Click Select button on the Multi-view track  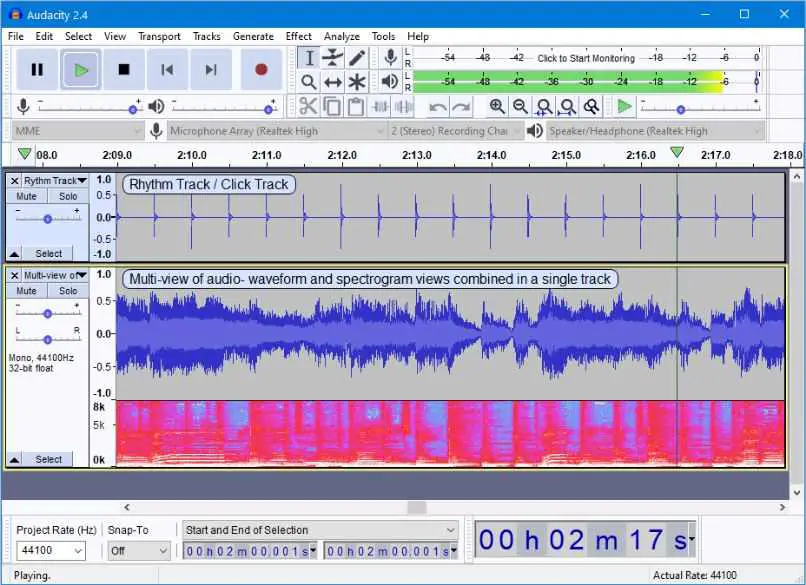[49, 459]
